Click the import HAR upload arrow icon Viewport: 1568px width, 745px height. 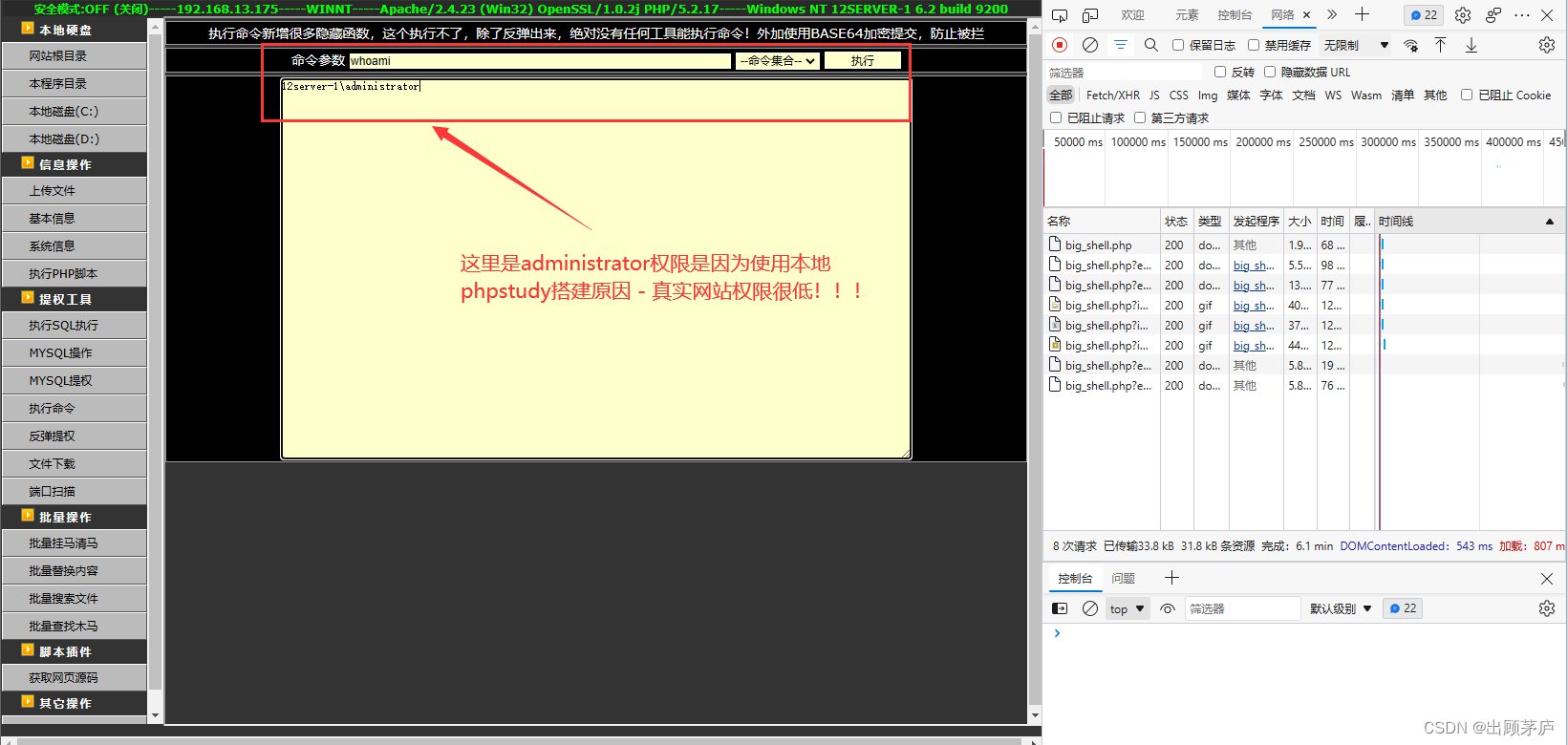click(1441, 45)
